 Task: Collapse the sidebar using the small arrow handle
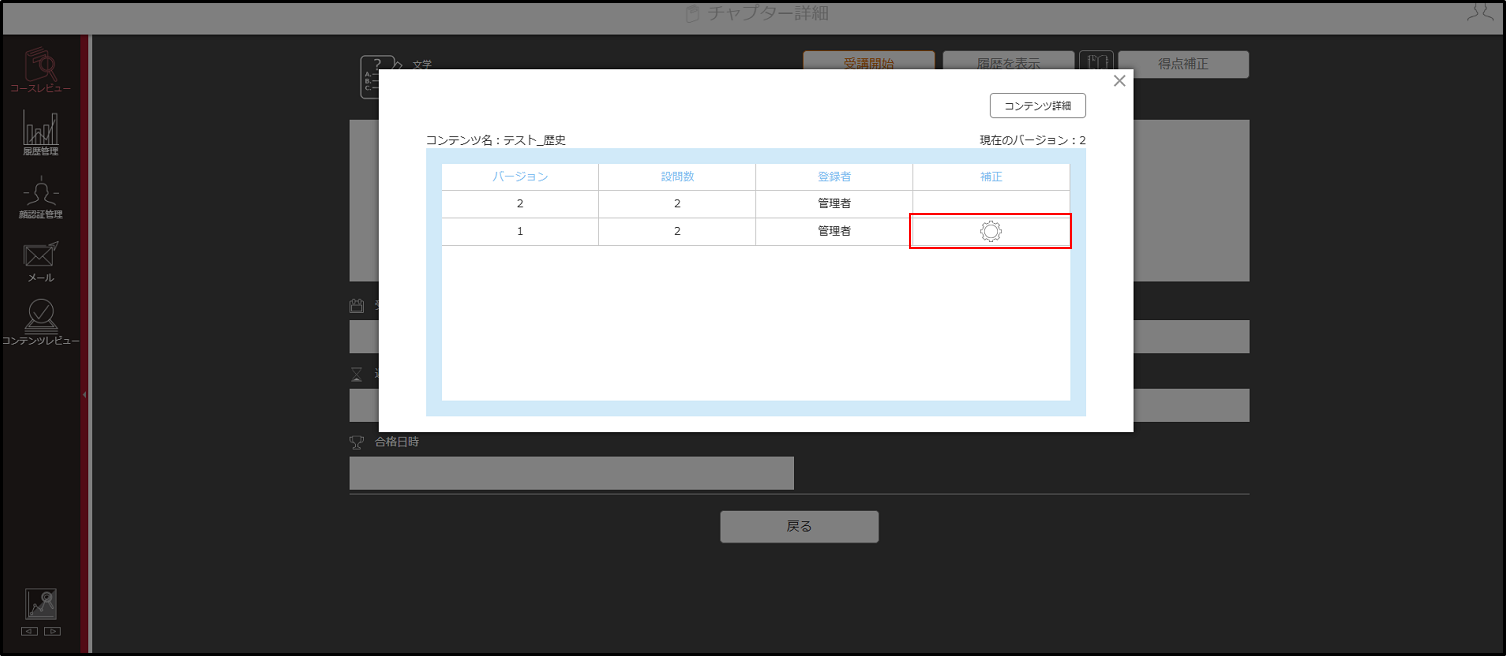[85, 395]
